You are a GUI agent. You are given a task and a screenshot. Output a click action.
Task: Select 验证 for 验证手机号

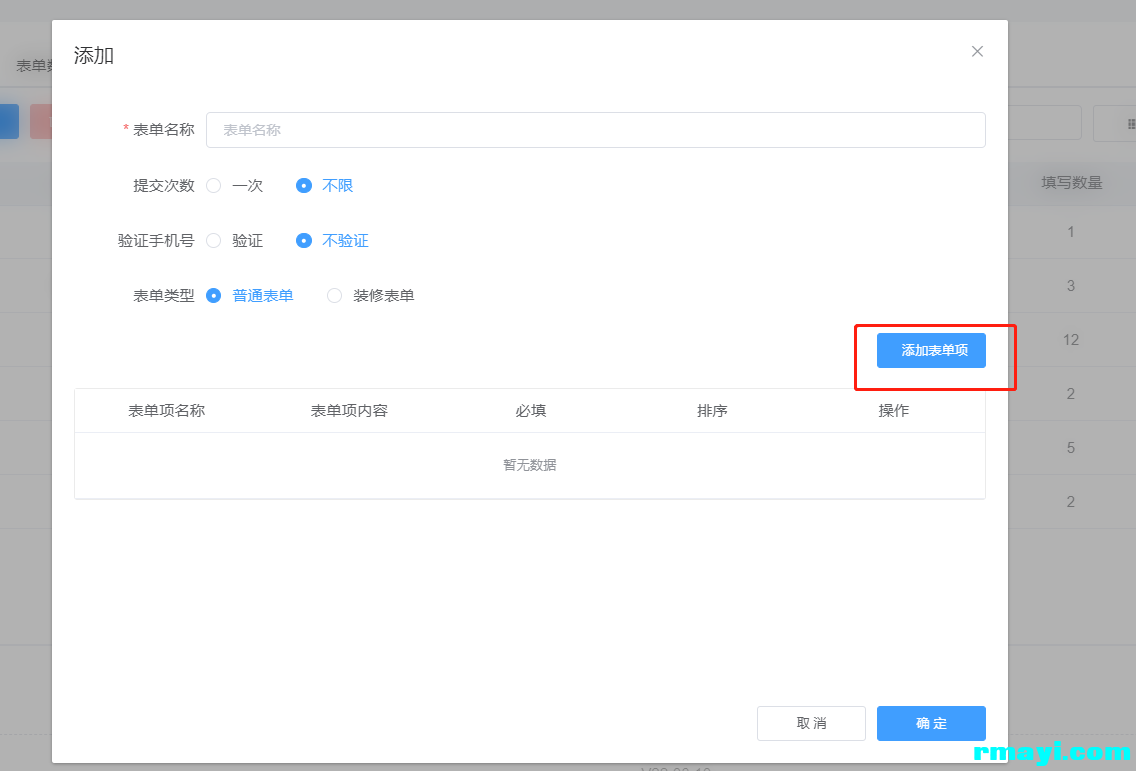(x=234, y=241)
